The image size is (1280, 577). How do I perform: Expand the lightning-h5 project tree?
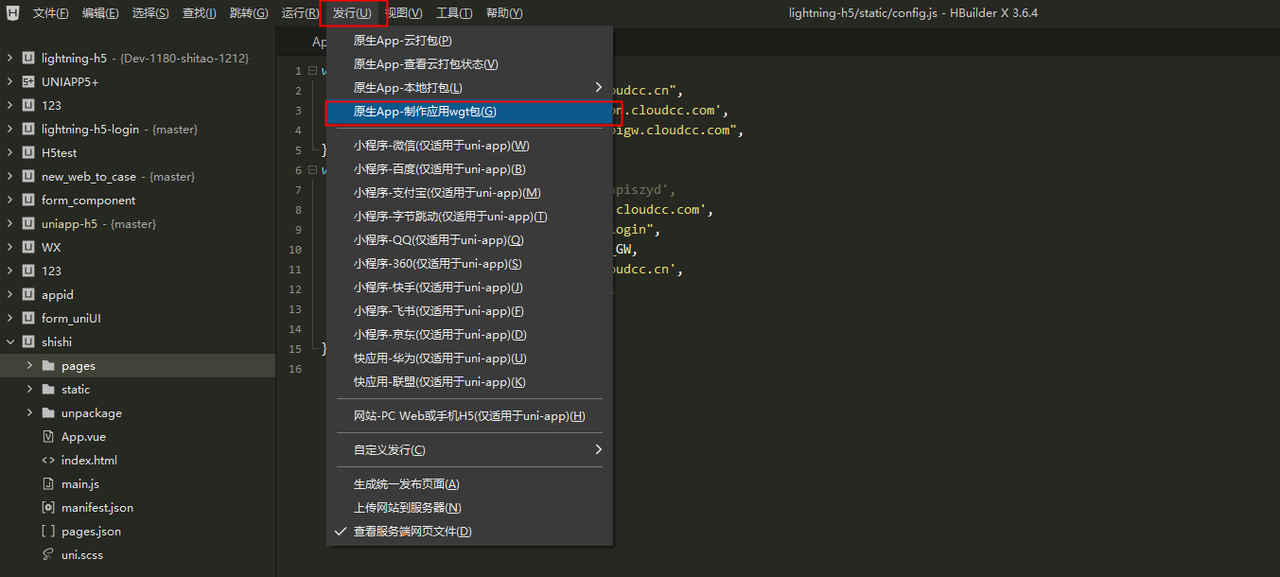click(x=10, y=58)
